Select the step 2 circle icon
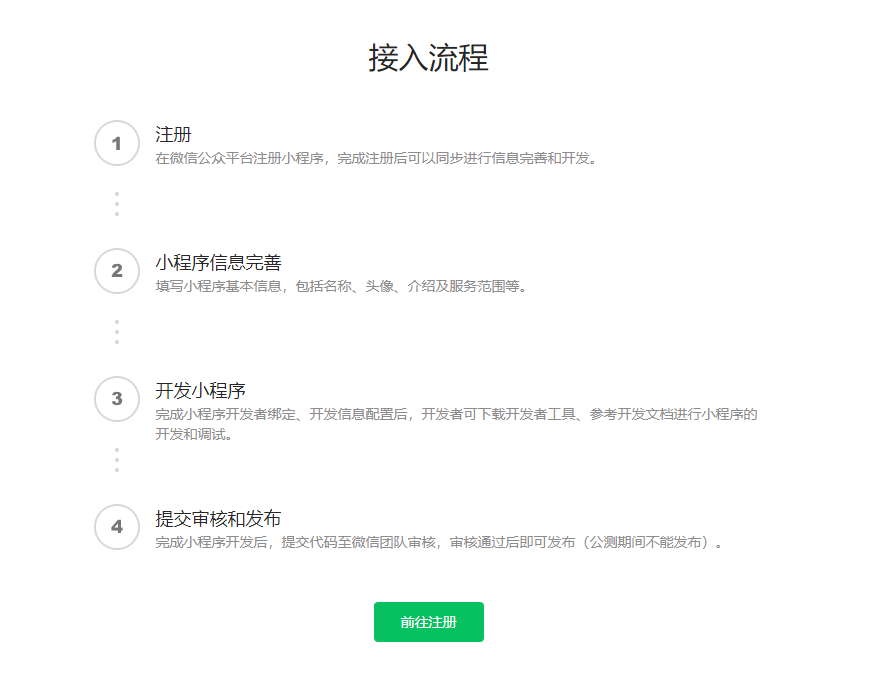The width and height of the screenshot is (887, 684). [117, 271]
